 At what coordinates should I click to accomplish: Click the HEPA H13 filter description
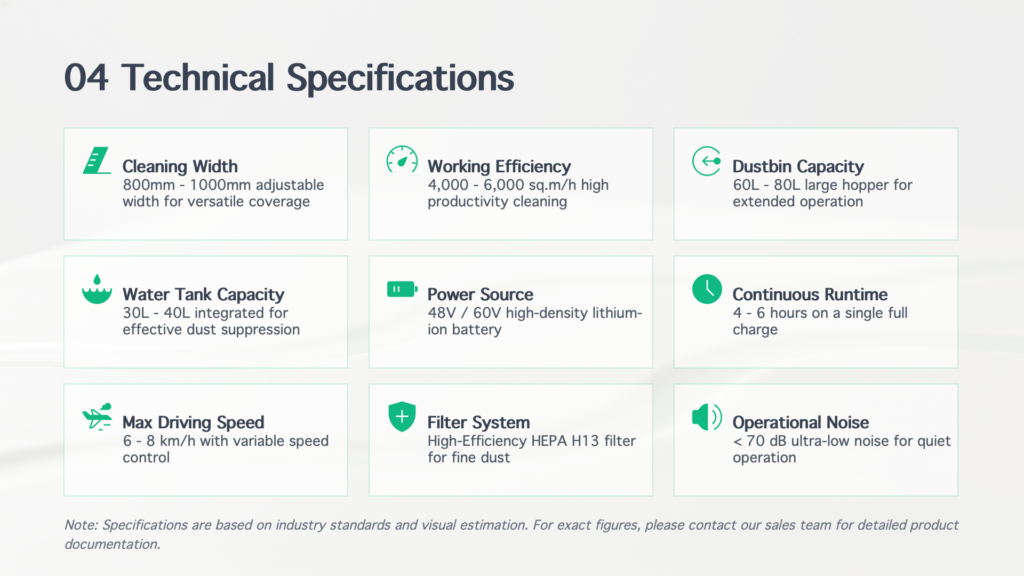click(x=531, y=449)
